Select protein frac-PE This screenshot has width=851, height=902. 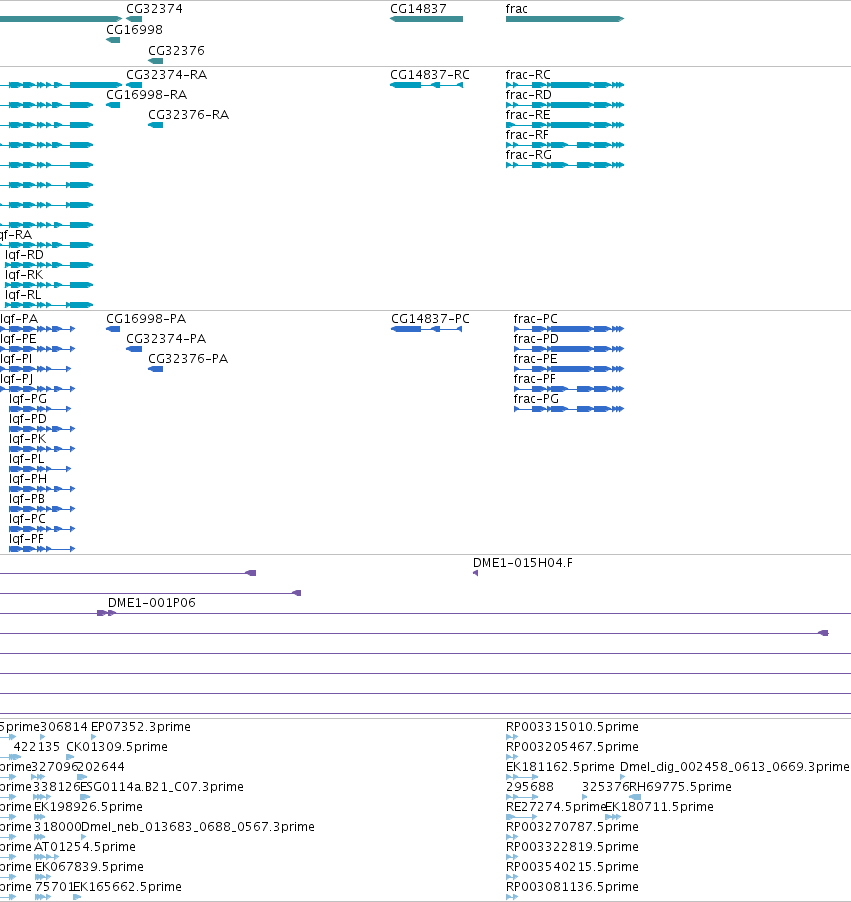coord(535,359)
